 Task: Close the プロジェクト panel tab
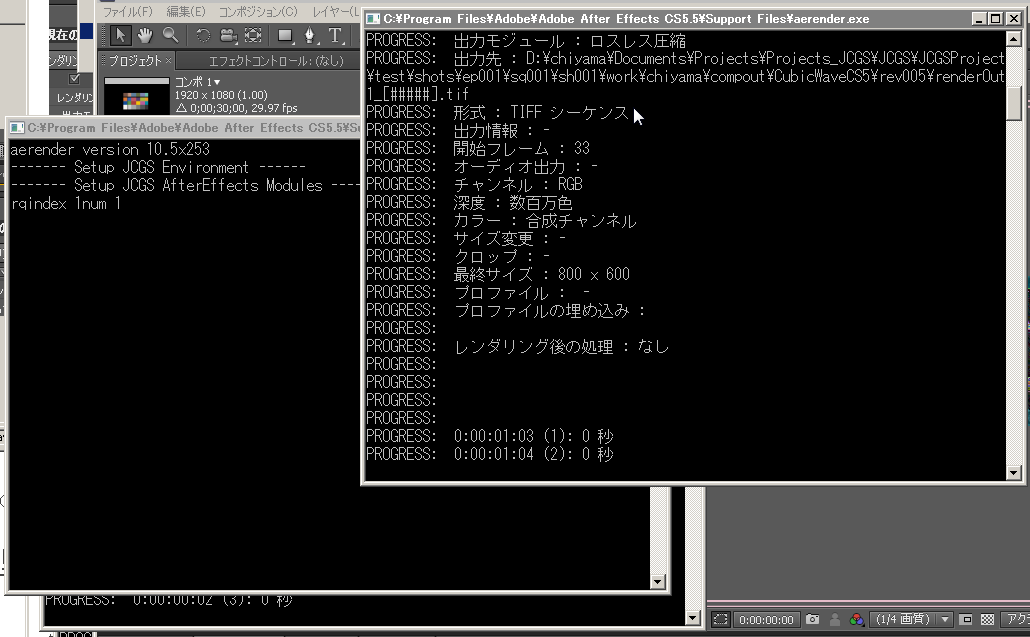(x=169, y=60)
